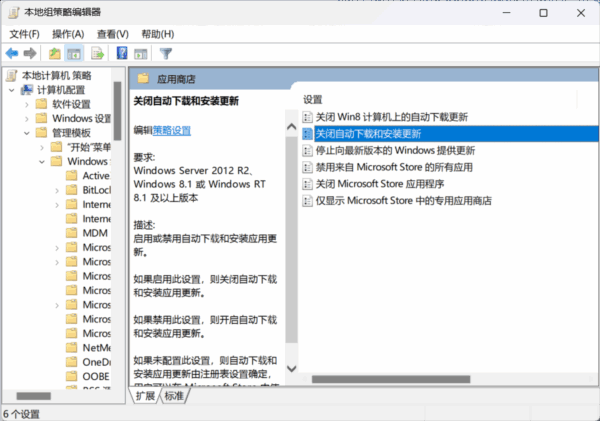Open the 操作(A) menu

(x=68, y=34)
